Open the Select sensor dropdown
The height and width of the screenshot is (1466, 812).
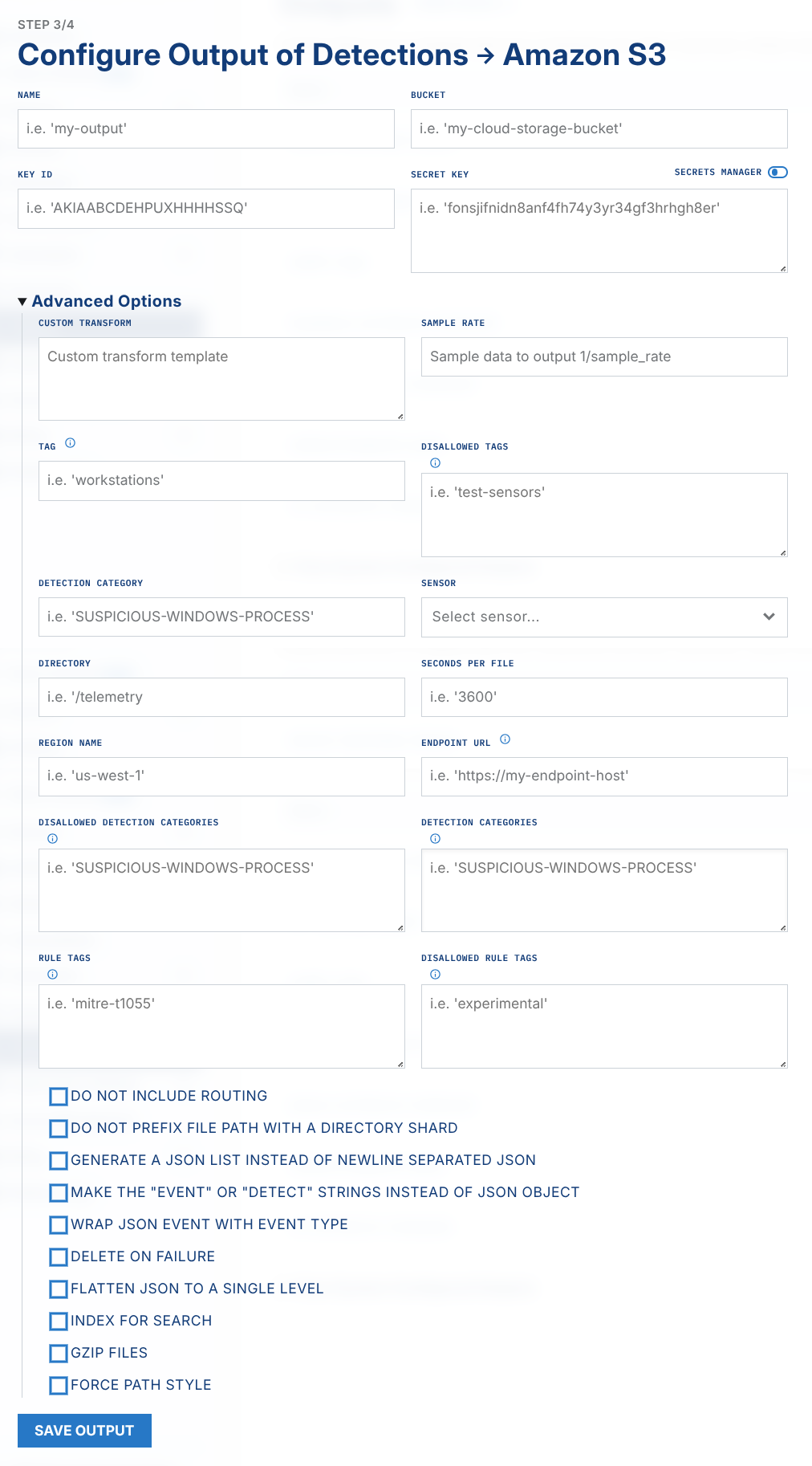[603, 617]
